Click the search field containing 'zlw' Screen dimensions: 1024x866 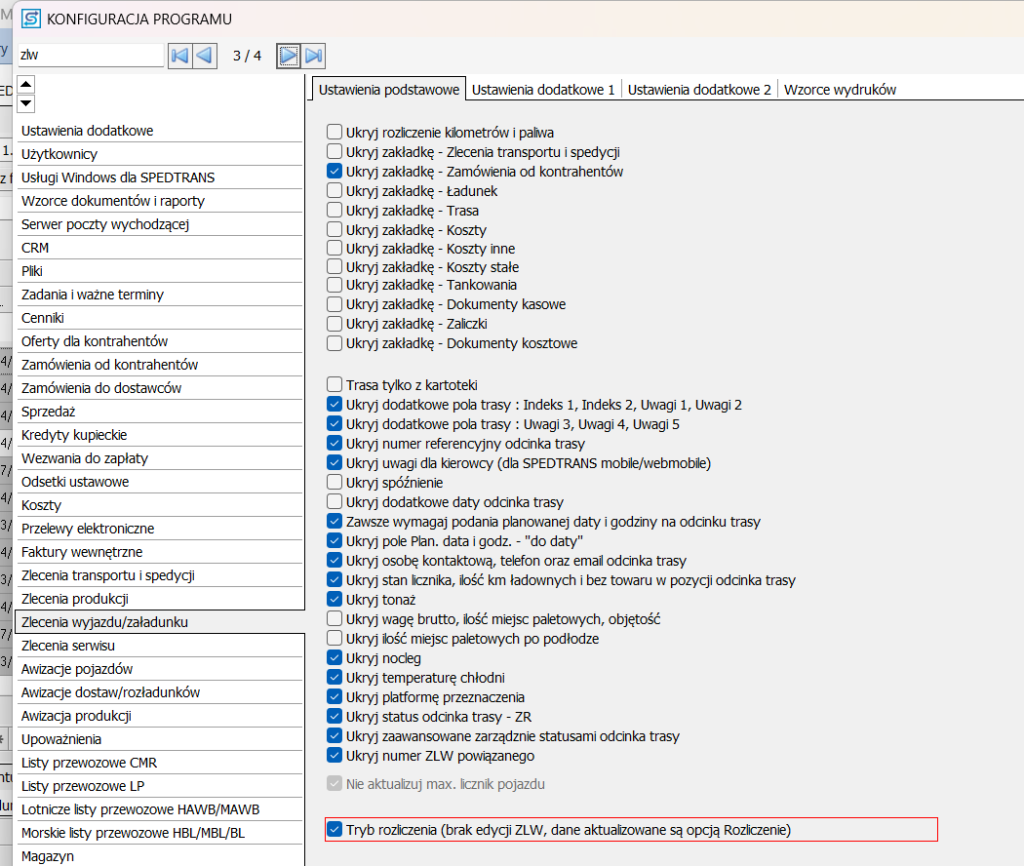[90, 56]
